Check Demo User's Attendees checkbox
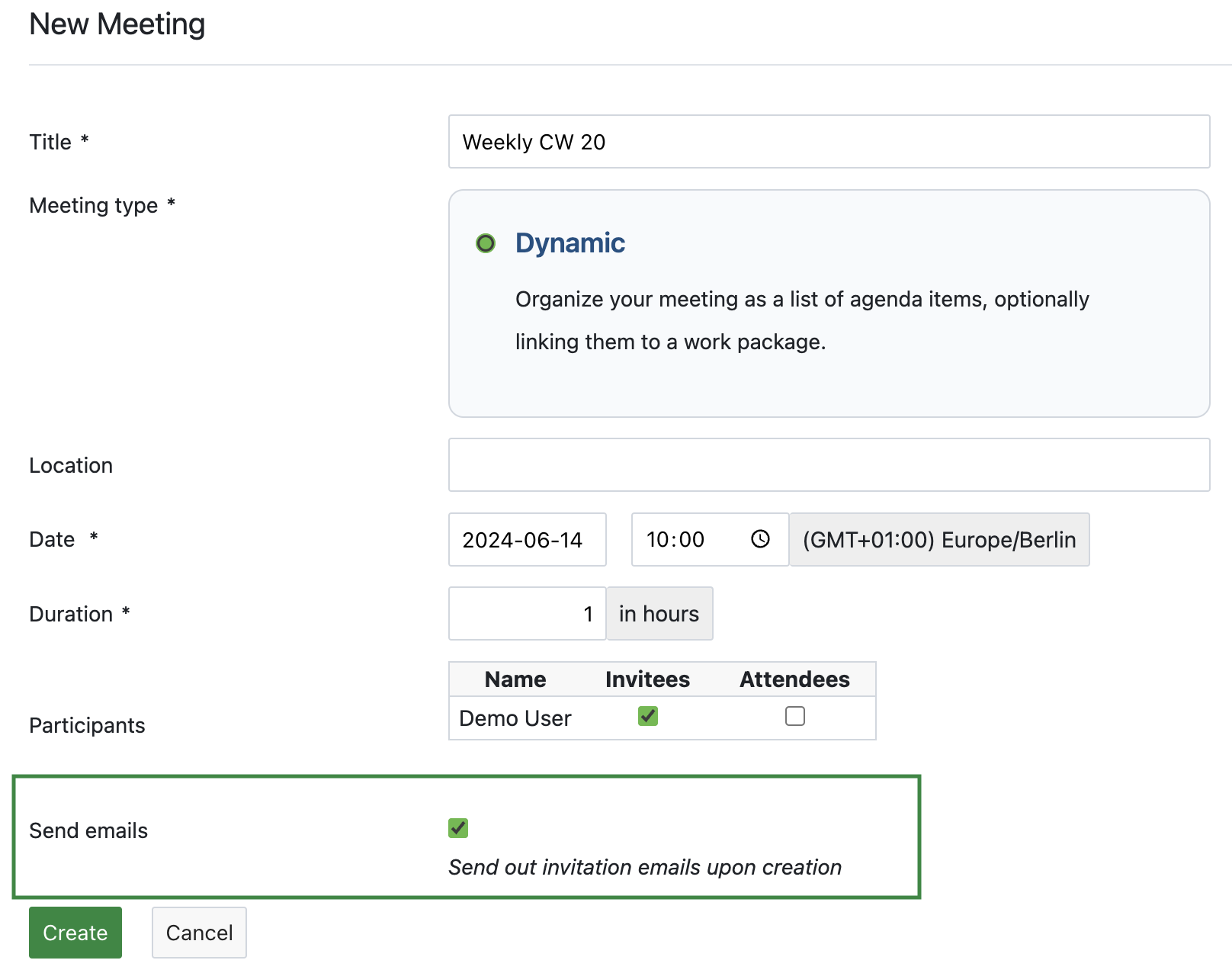 point(794,716)
